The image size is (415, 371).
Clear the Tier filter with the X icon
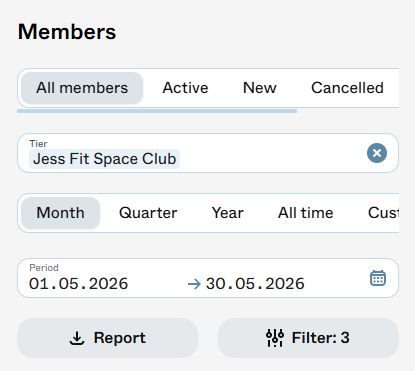click(x=377, y=153)
